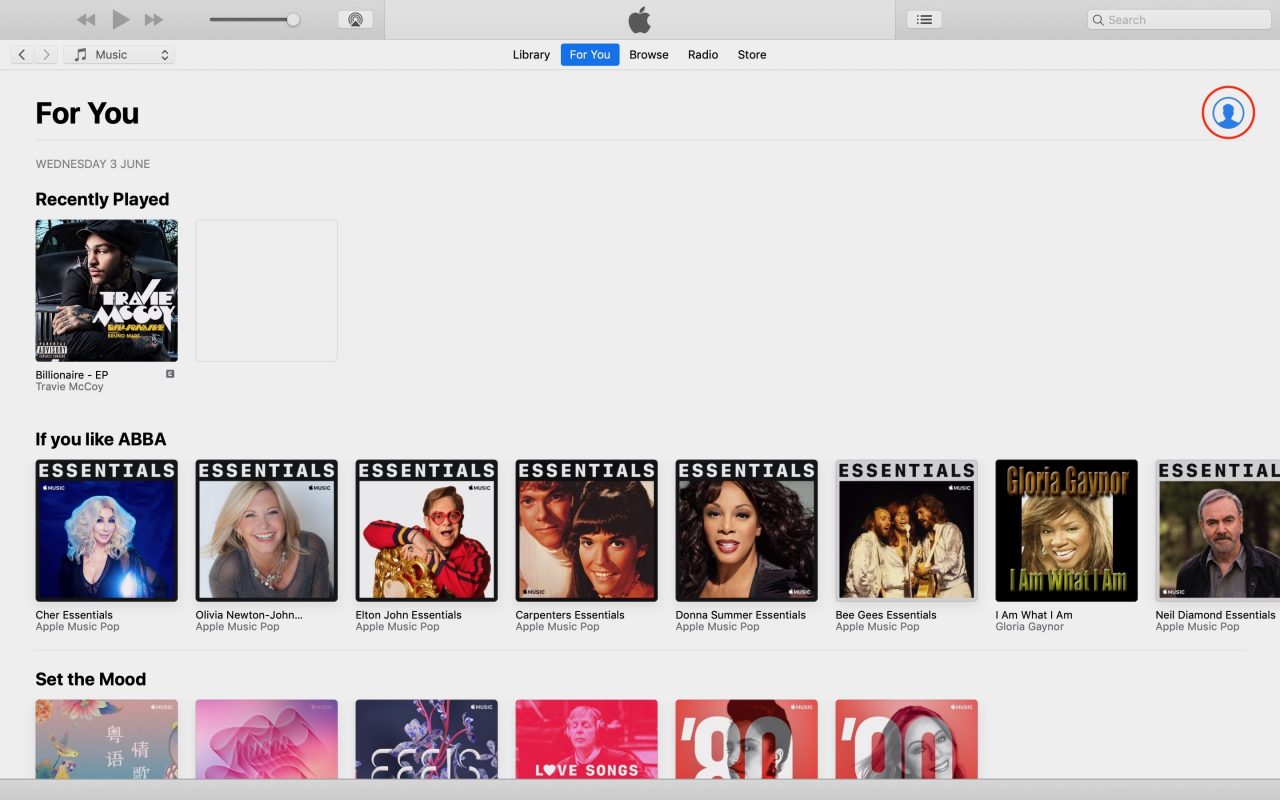Open the AirPlay device selector

click(x=355, y=19)
